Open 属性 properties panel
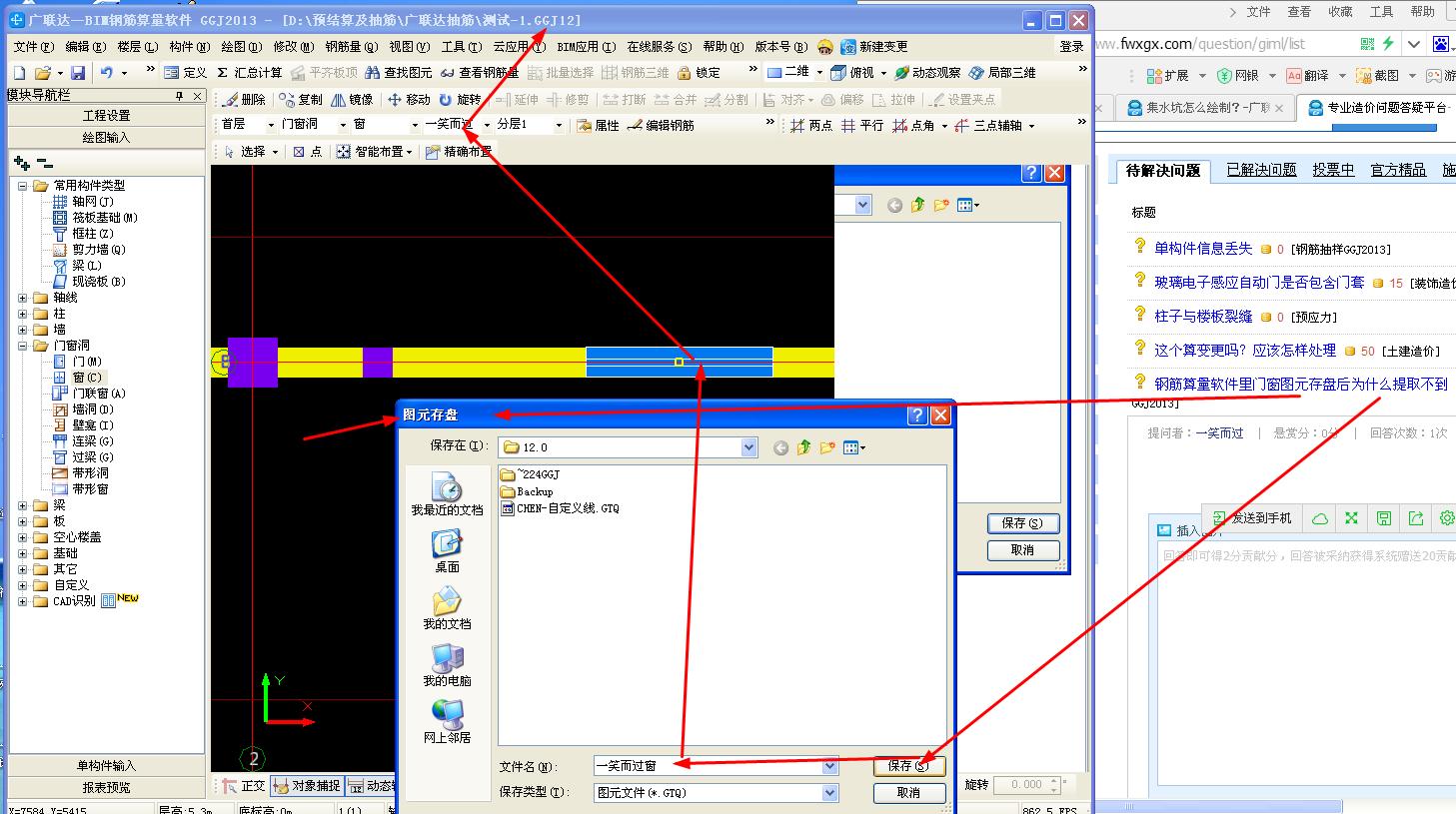This screenshot has height=814, width=1456. point(598,126)
